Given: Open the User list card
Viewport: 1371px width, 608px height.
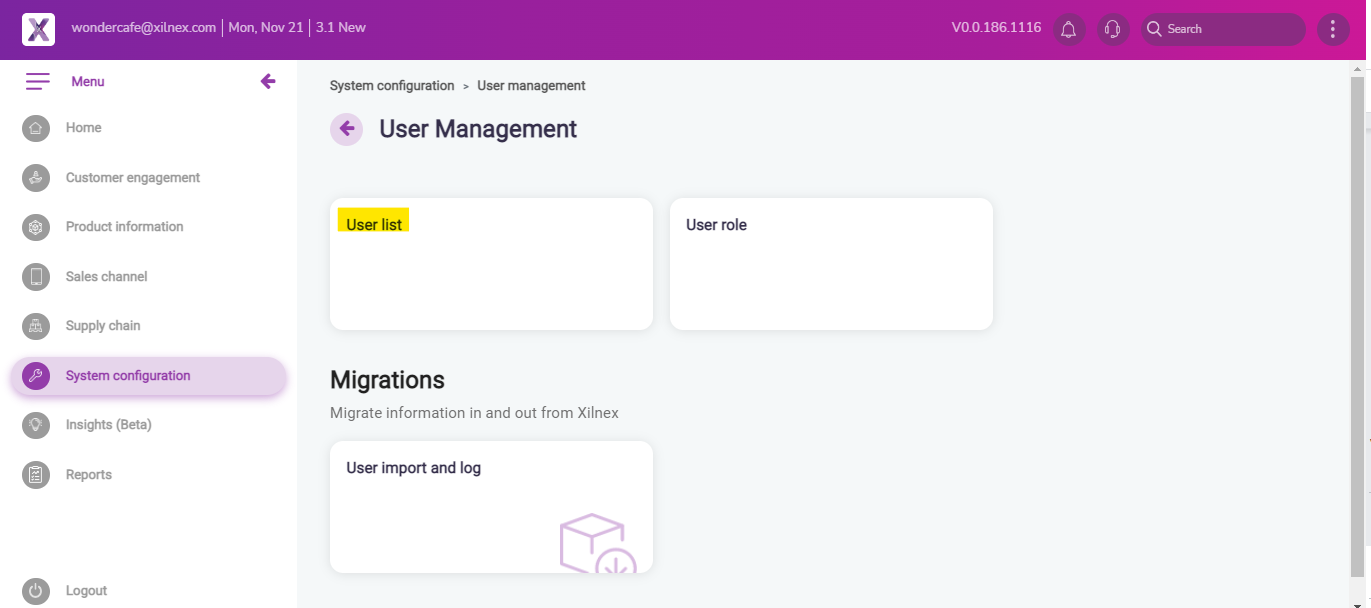Looking at the screenshot, I should click(491, 264).
